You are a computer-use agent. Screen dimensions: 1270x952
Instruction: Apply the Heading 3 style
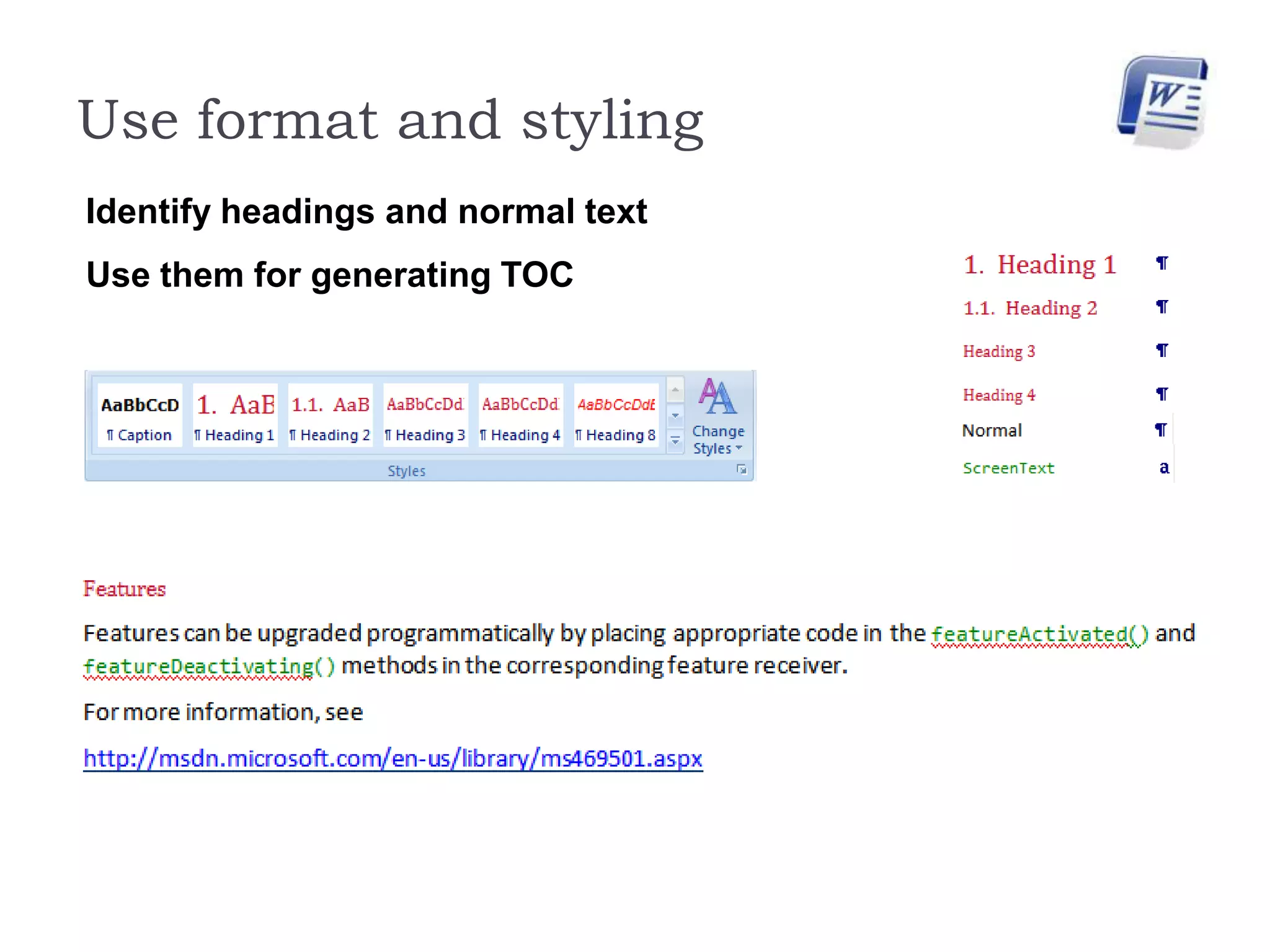[x=425, y=416]
